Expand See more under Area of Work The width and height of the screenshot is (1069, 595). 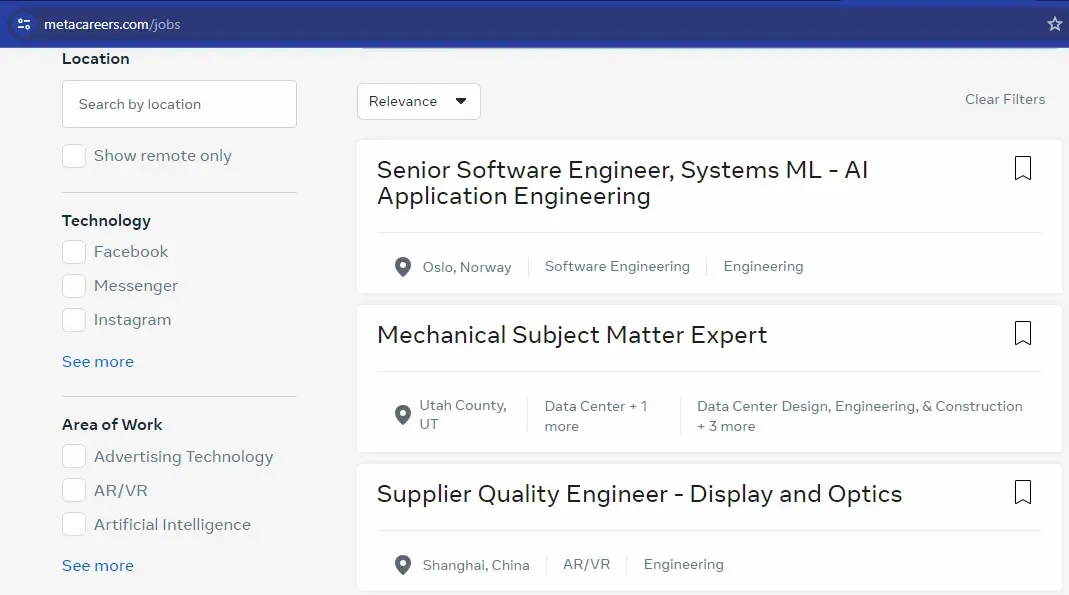click(98, 566)
